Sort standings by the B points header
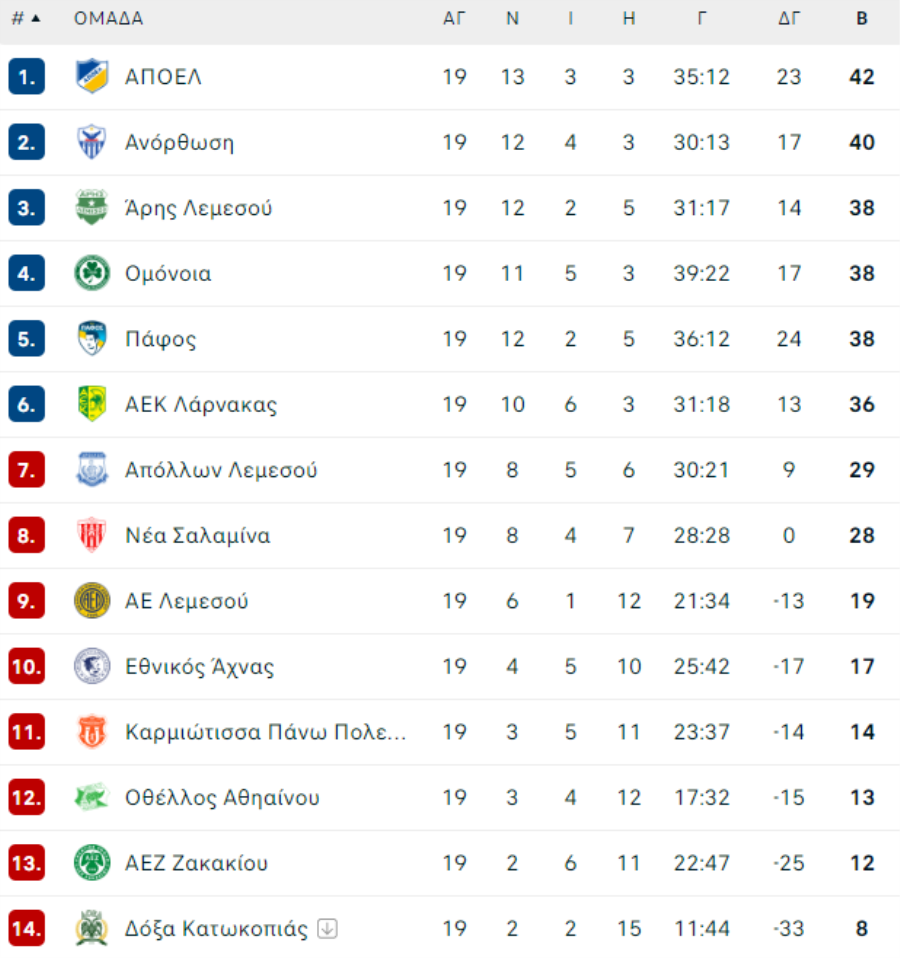Image resolution: width=900 pixels, height=958 pixels. pos(862,18)
